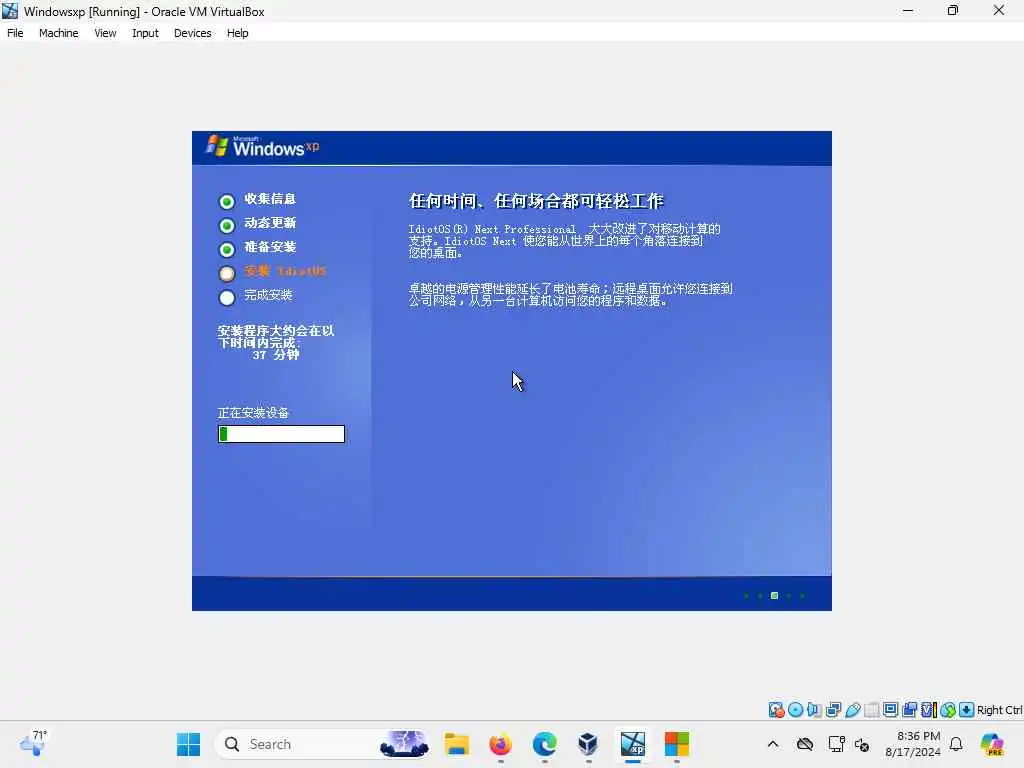
Task: Click the keyboard capture arrow icon
Action: pyautogui.click(x=967, y=710)
